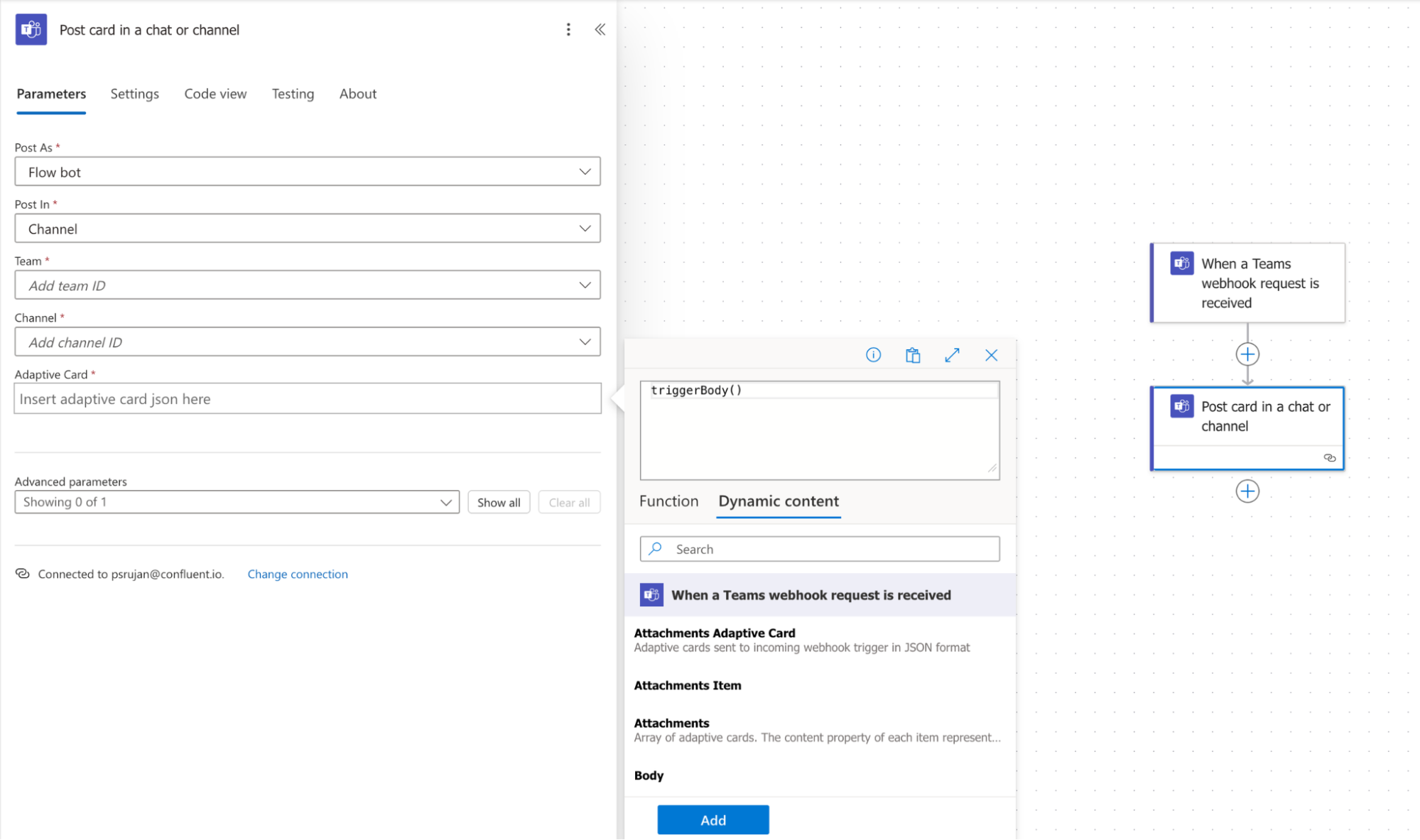Open the three-dot more options menu
The width and height of the screenshot is (1420, 840).
click(x=568, y=29)
